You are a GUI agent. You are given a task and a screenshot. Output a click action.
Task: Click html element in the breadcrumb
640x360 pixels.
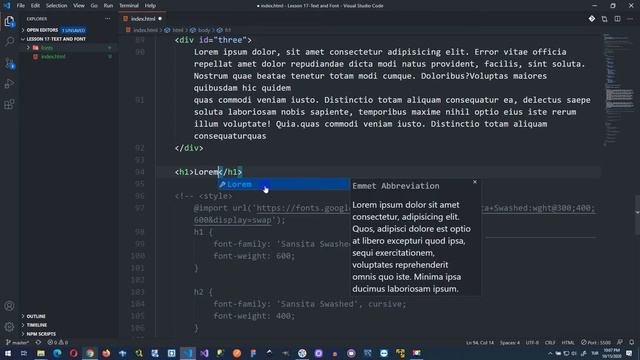(x=178, y=30)
